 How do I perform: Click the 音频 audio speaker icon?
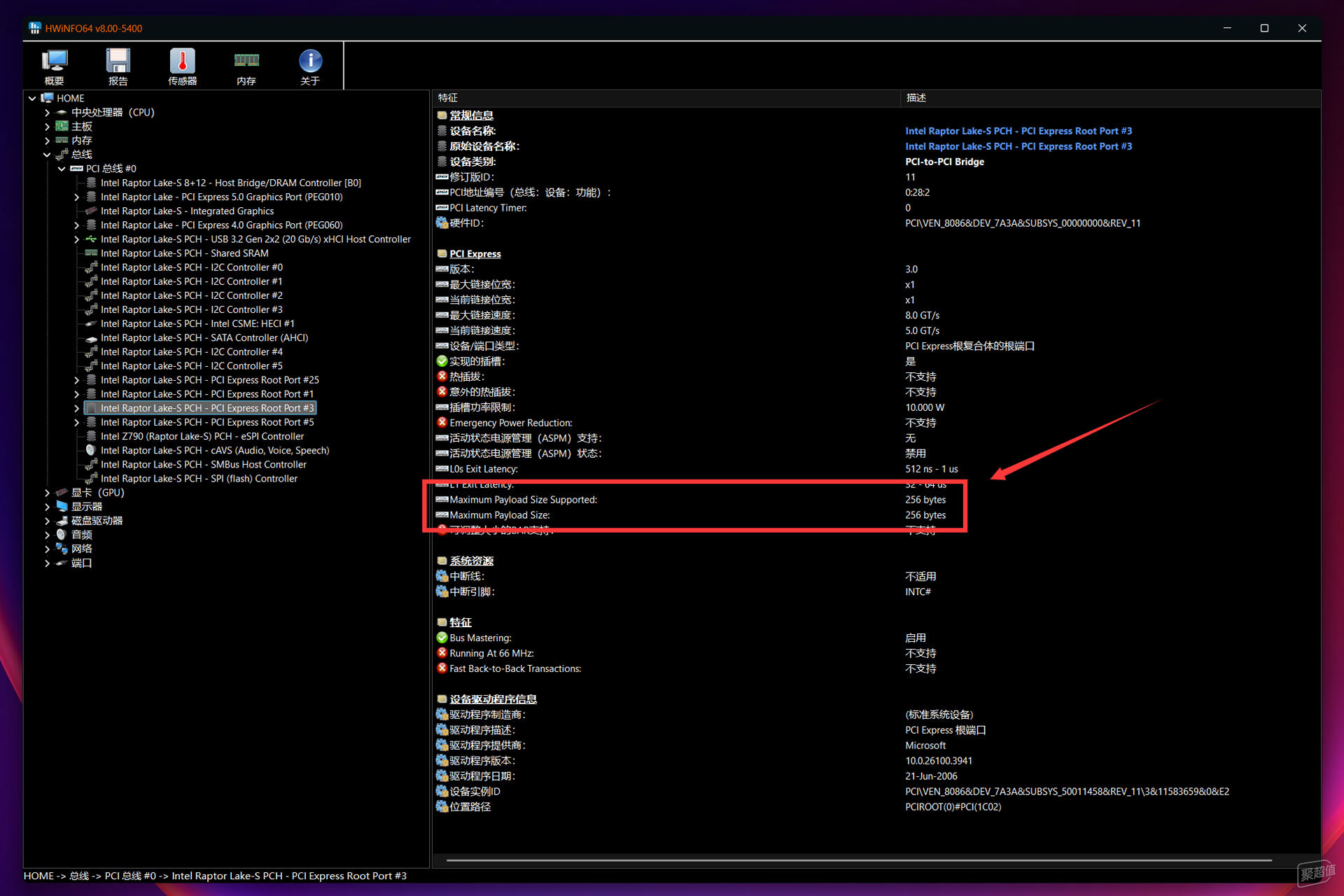[x=62, y=534]
